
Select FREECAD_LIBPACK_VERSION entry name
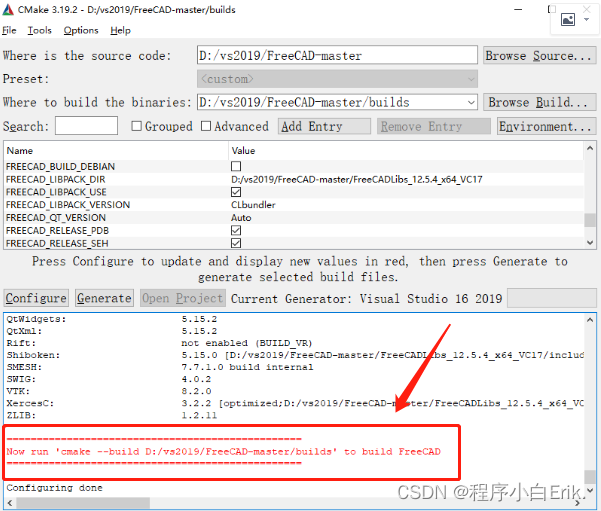tap(68, 205)
